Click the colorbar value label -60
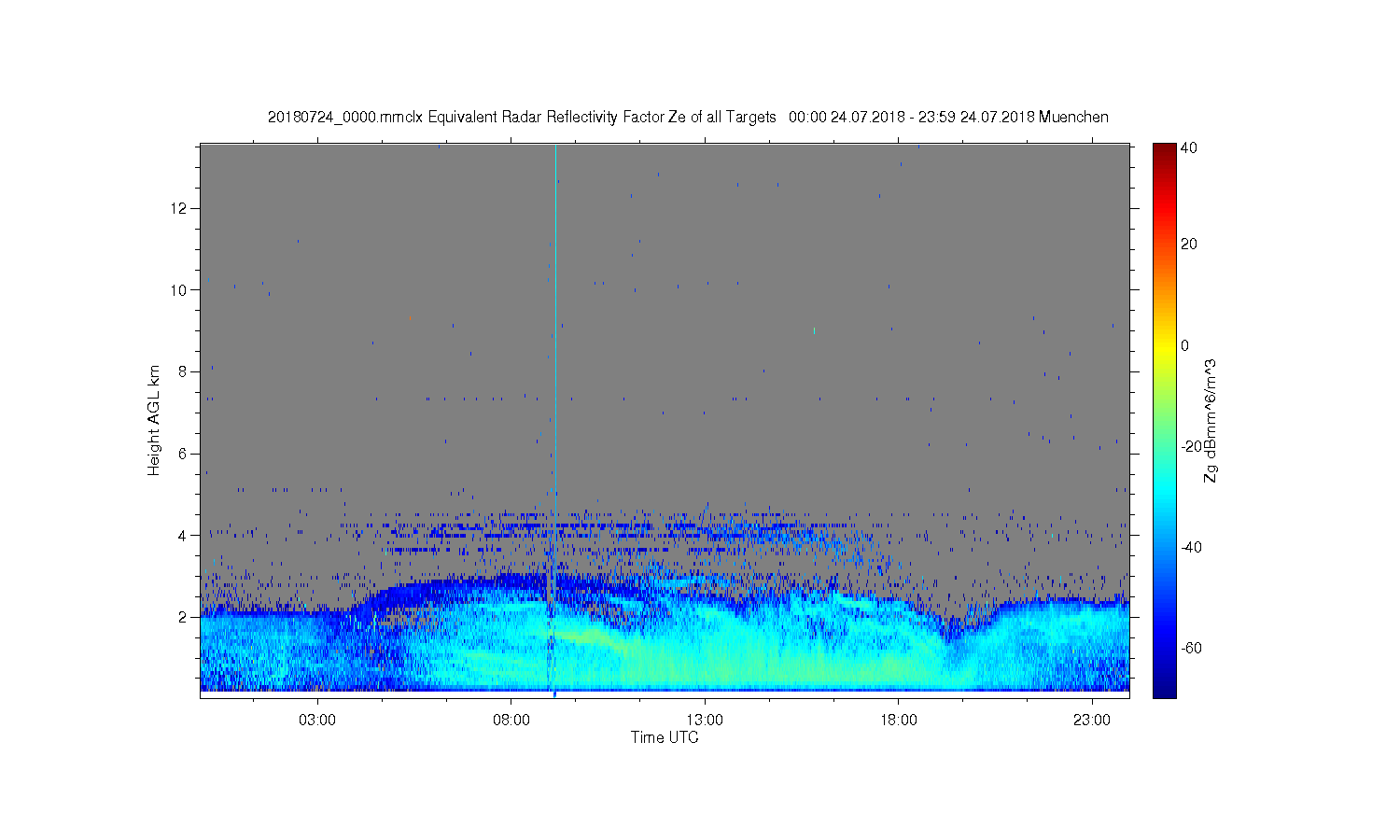Image resolution: width=1400 pixels, height=840 pixels. coord(1191,648)
